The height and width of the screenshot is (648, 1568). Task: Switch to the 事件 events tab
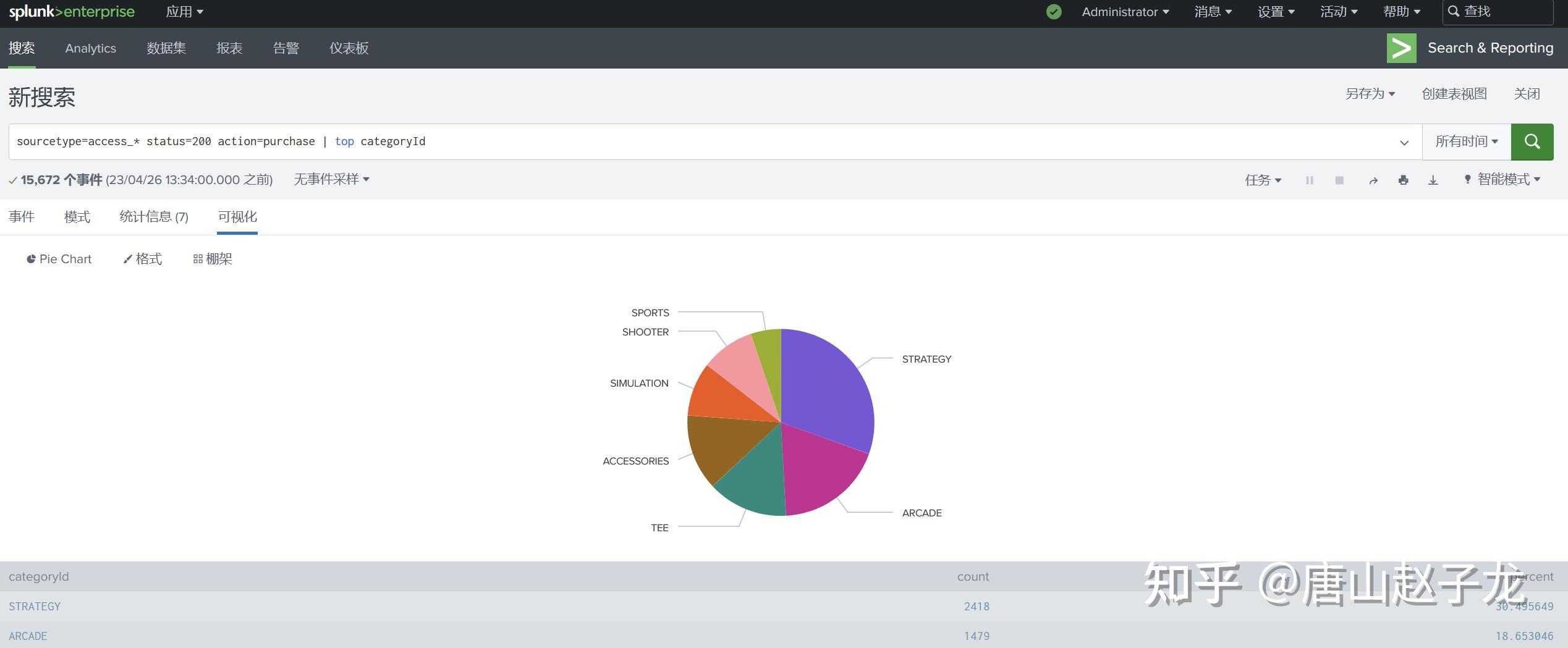coord(22,217)
